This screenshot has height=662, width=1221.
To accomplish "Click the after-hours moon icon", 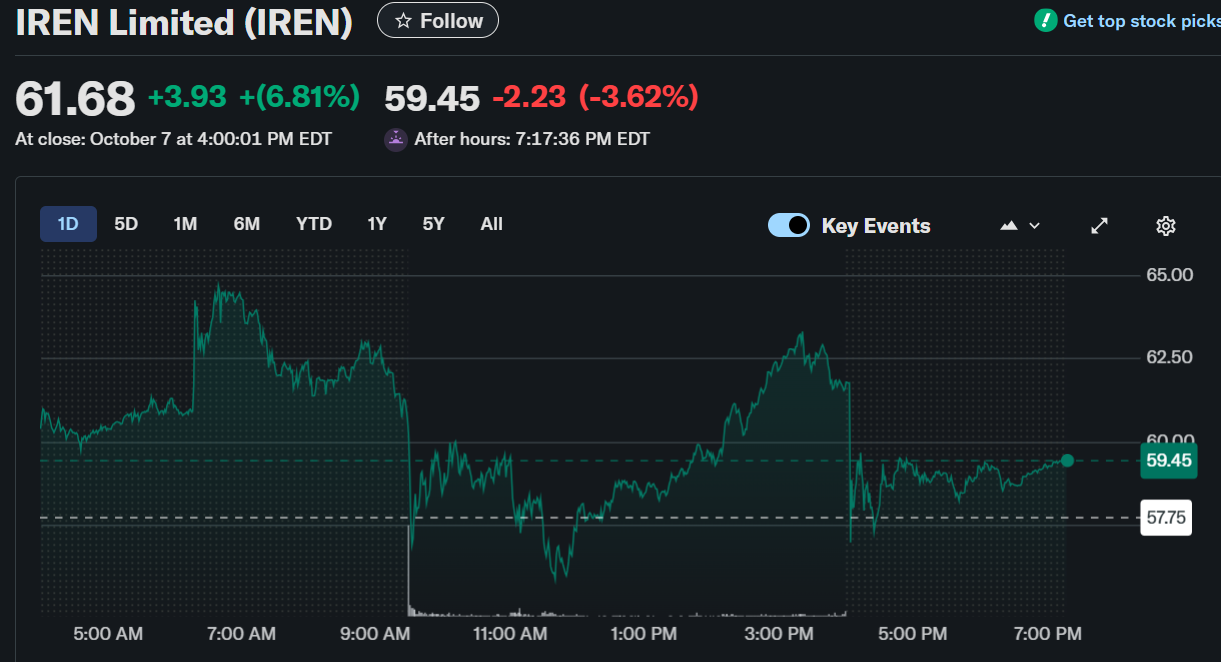I will [396, 140].
